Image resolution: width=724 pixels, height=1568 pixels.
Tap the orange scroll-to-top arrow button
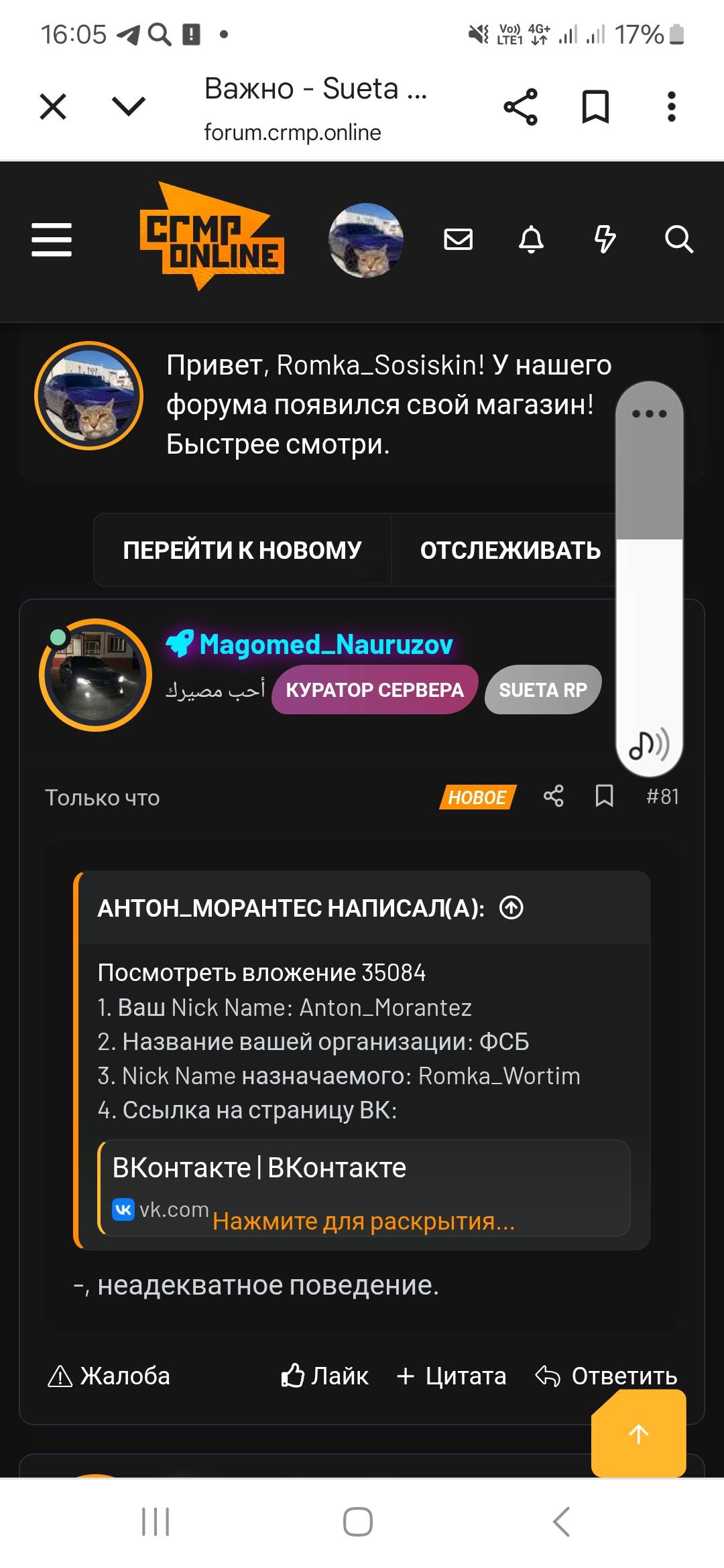coord(639,1433)
